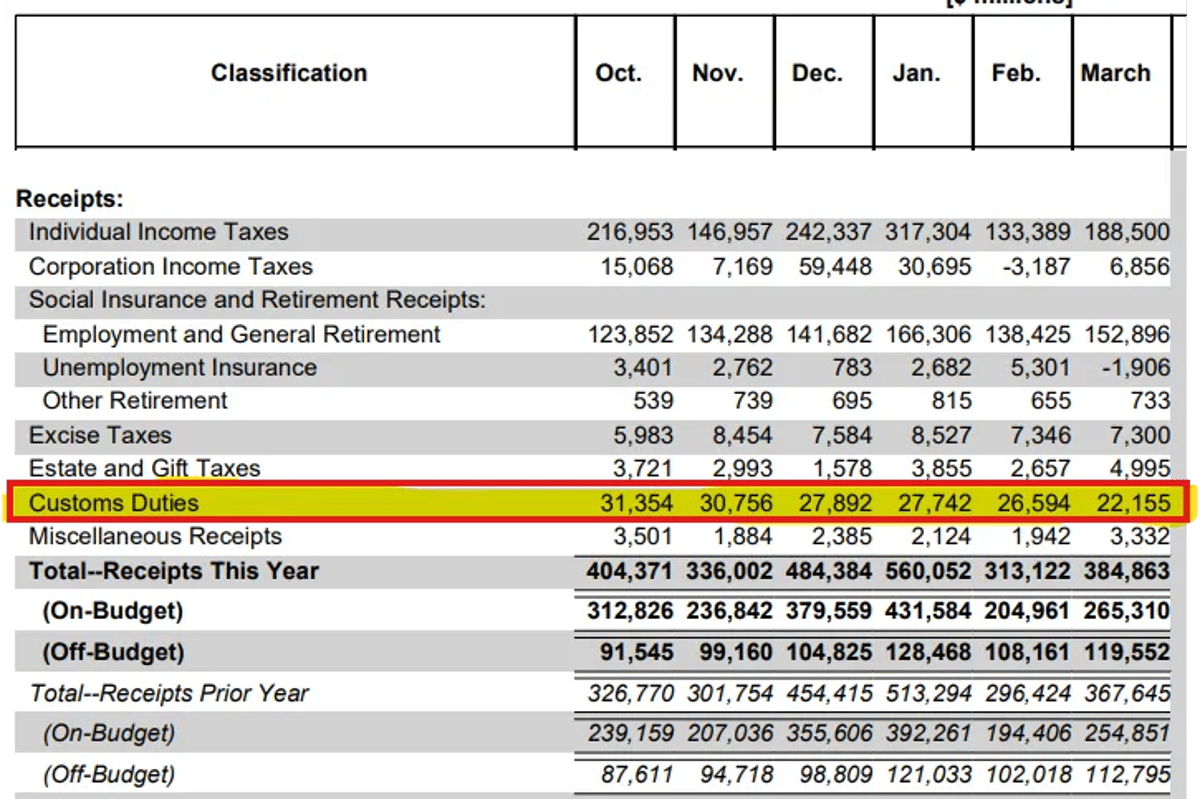The image size is (1200, 799).
Task: Click total receipts March value 384,863
Action: [x=1127, y=571]
